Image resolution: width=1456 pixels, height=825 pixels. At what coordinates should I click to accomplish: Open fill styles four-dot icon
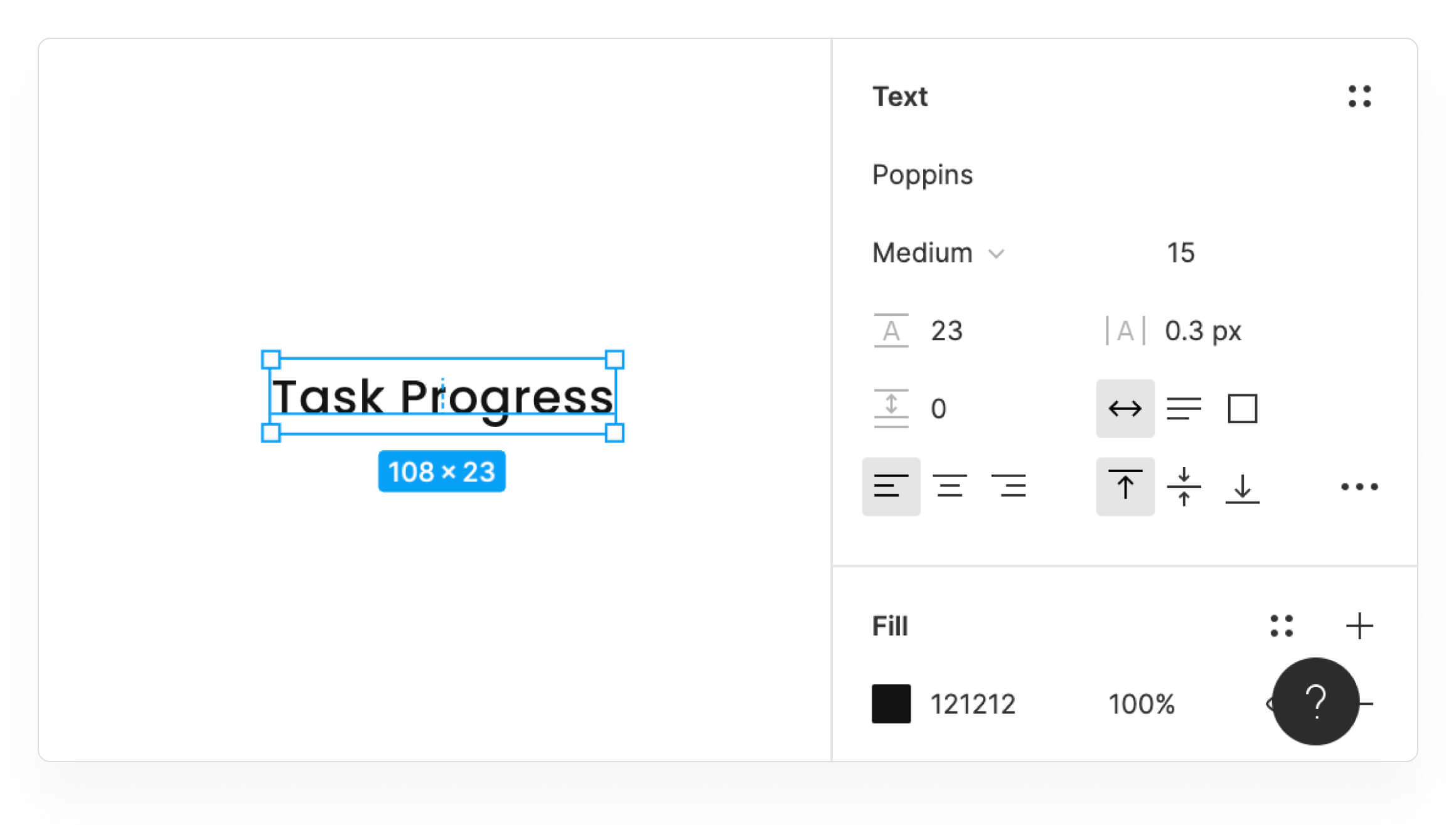1282,626
